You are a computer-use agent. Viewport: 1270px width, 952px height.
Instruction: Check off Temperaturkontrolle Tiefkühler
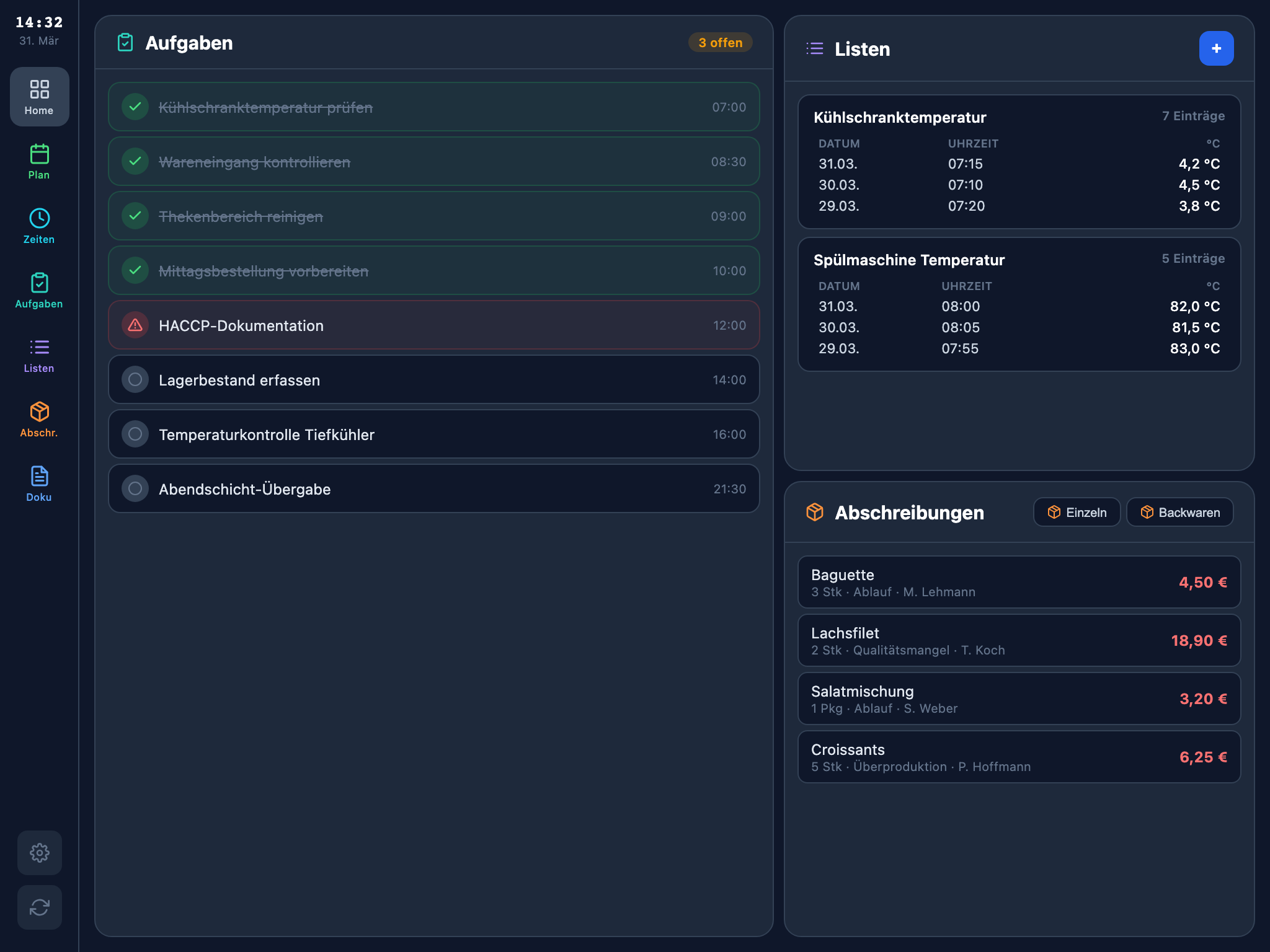point(135,434)
